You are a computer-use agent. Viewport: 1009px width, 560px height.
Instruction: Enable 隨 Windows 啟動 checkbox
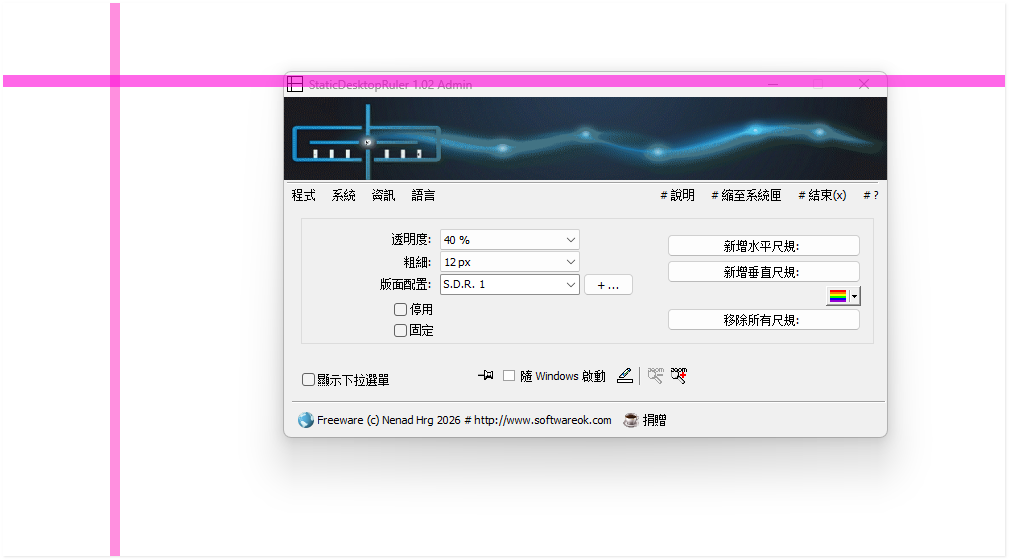pos(509,375)
